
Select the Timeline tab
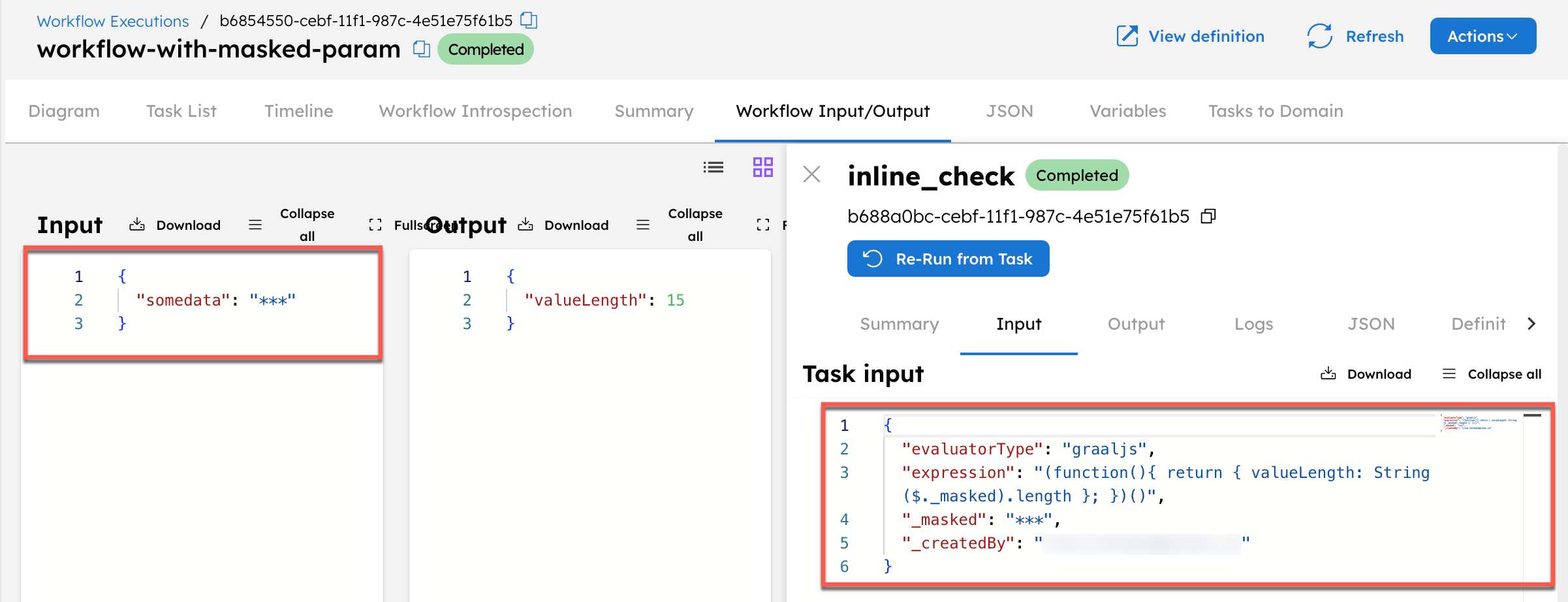tap(299, 111)
